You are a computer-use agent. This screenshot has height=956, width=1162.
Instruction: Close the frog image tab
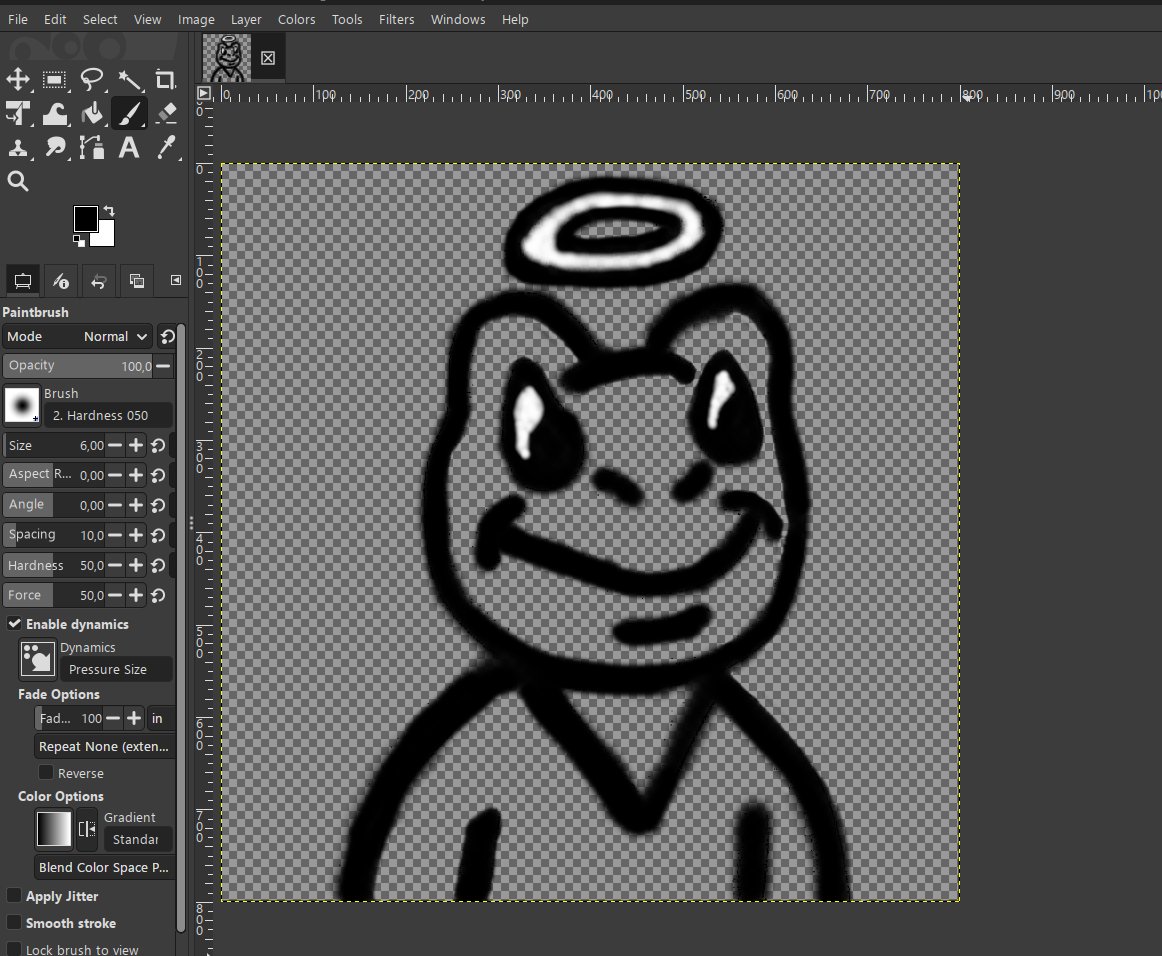(x=268, y=58)
